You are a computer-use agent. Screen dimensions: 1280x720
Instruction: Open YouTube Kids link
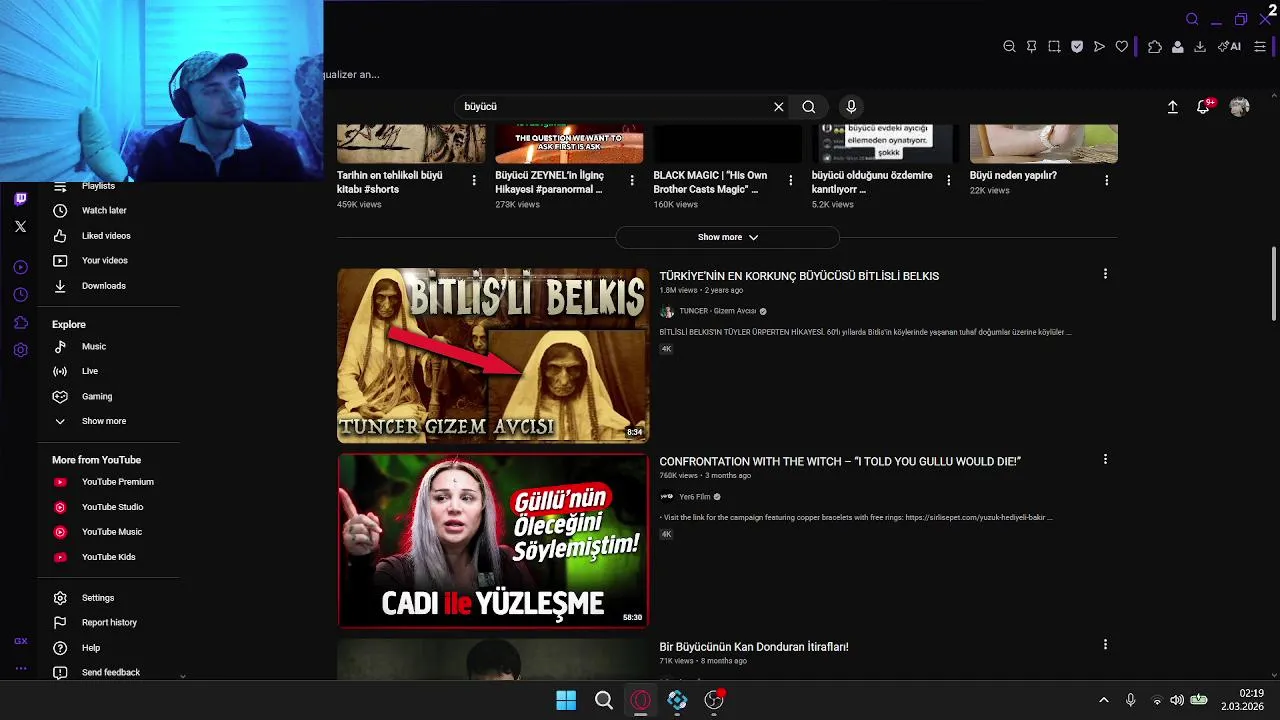pyautogui.click(x=108, y=557)
